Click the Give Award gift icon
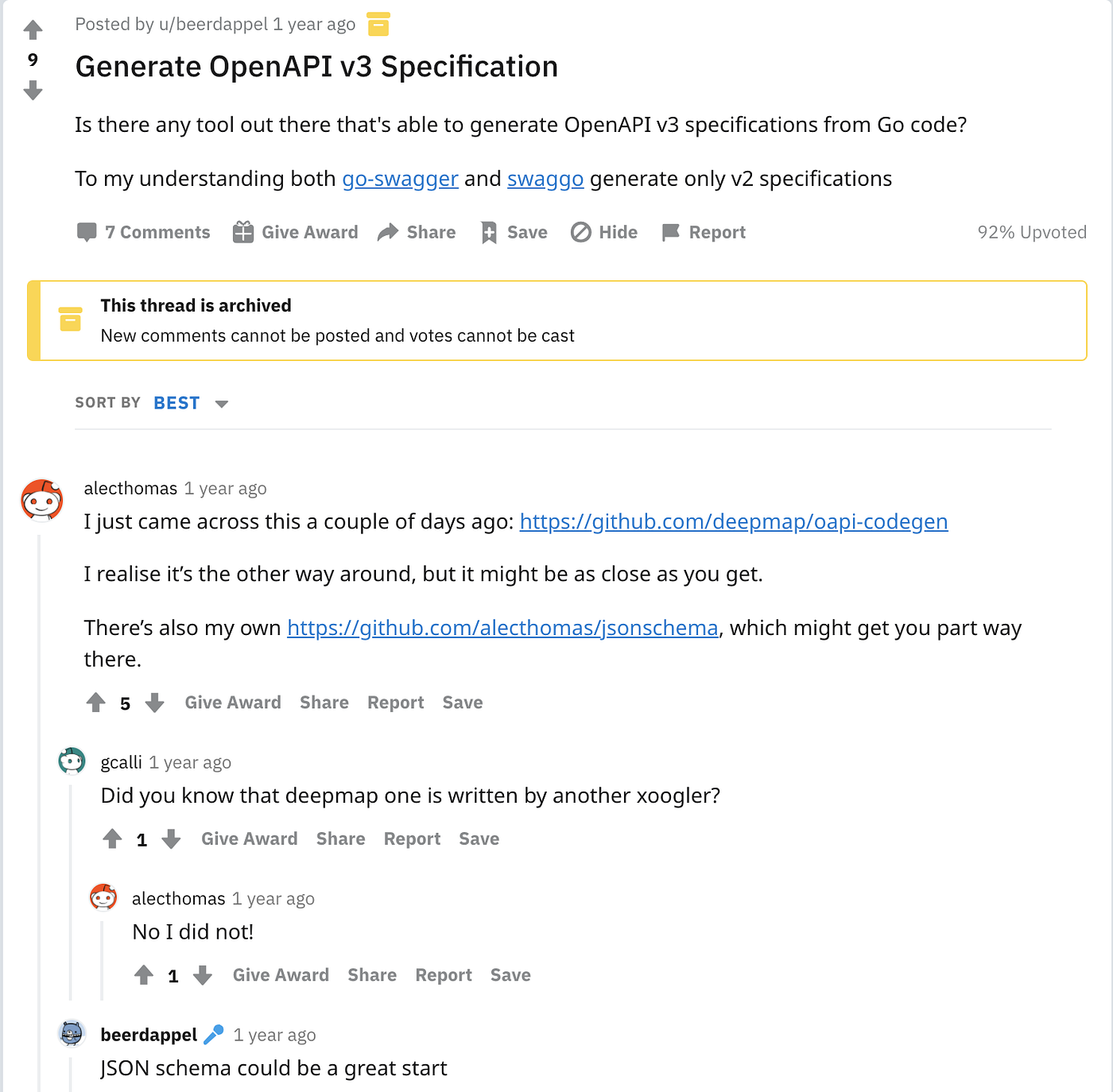This screenshot has width=1113, height=1092. (242, 231)
